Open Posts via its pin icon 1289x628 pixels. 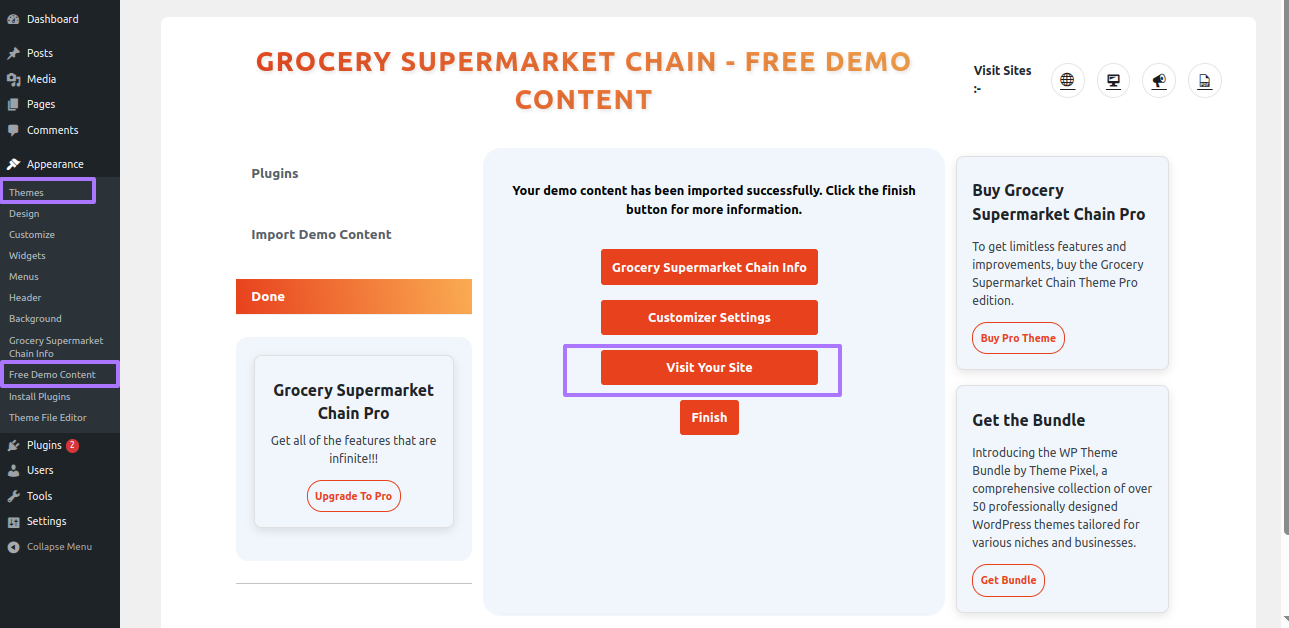(13, 53)
